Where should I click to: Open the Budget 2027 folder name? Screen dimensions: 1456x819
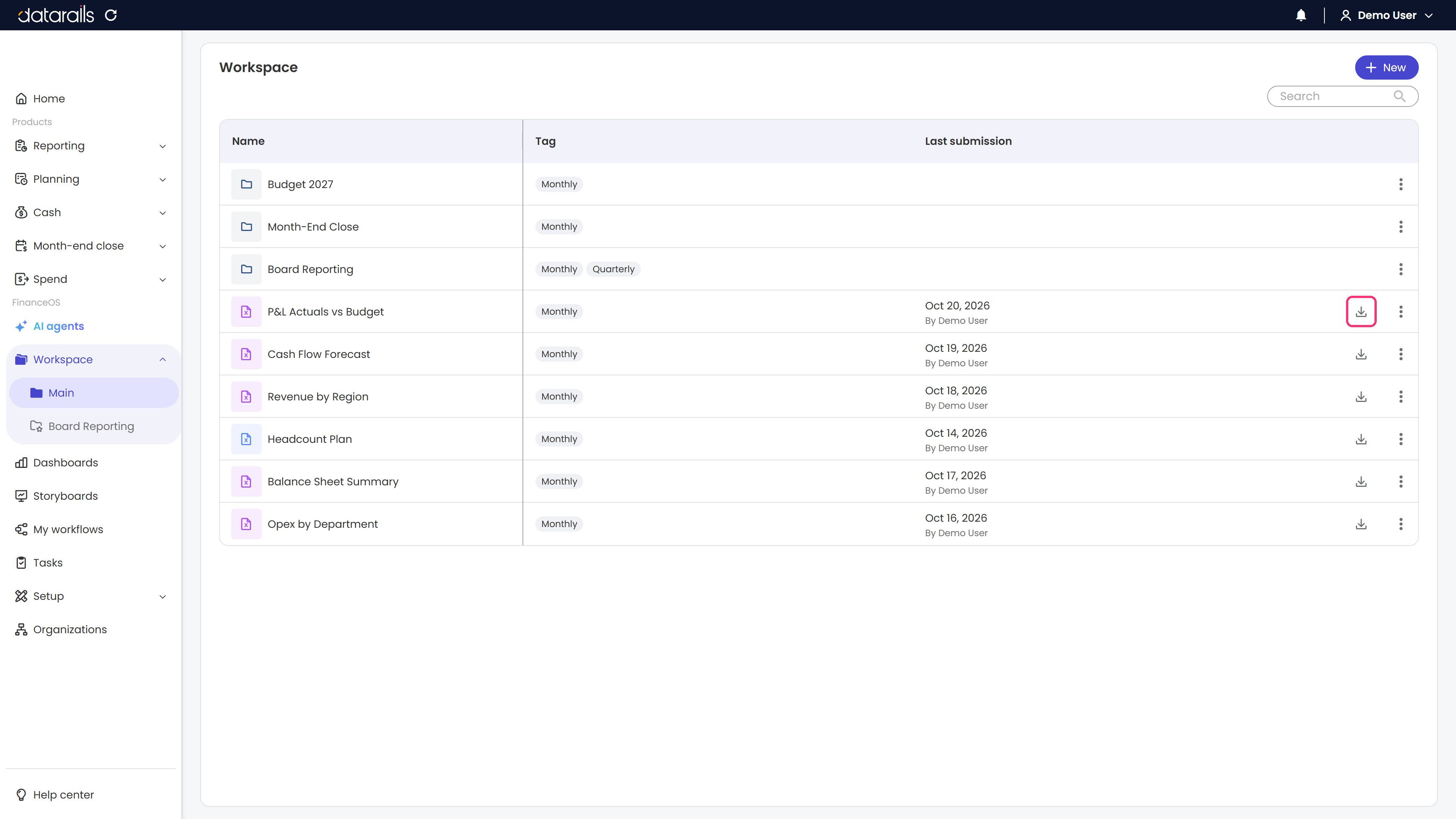[x=300, y=184]
